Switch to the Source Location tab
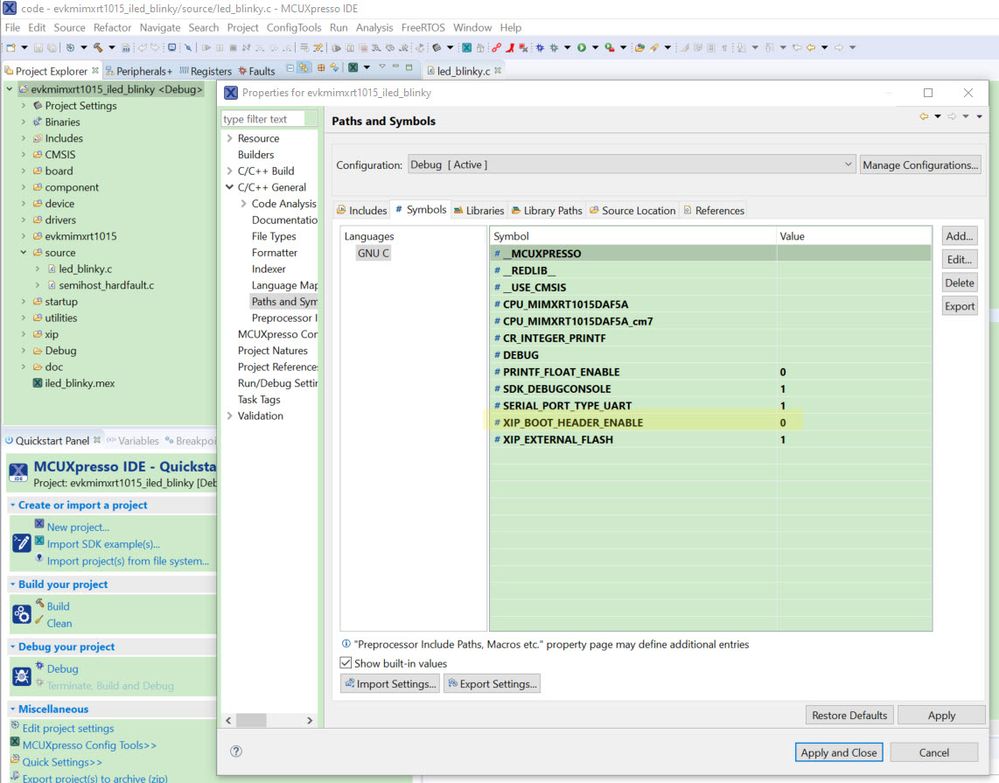This screenshot has width=999, height=783. [632, 210]
